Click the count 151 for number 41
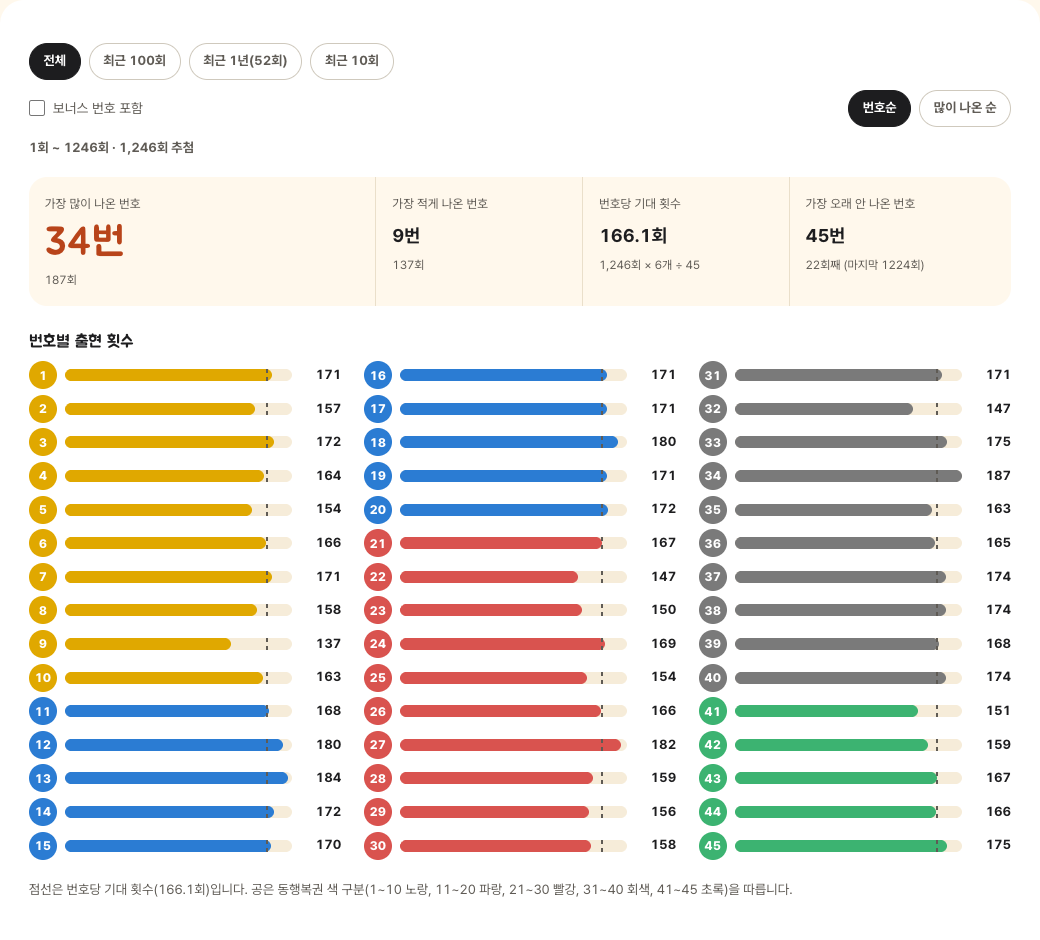Screen dimensions: 1040x940 pyautogui.click(x=998, y=710)
